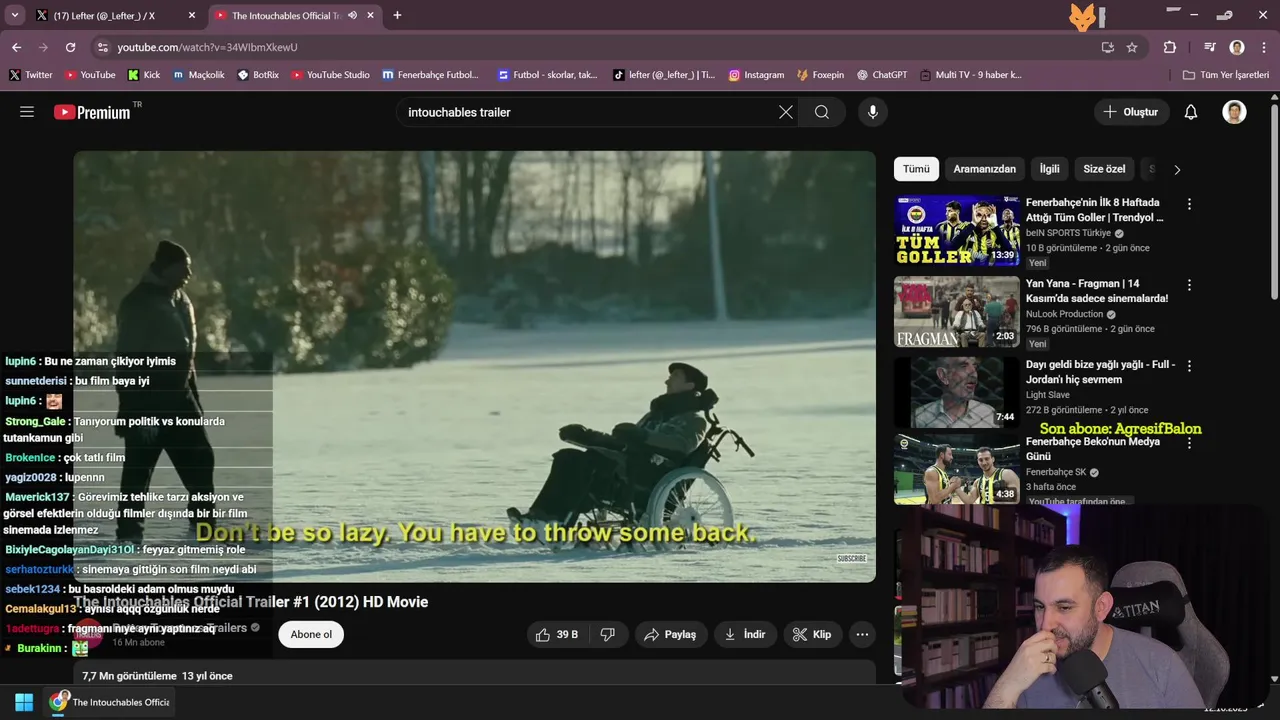
Task: Open the ChatGPT bookmark
Action: 882,75
